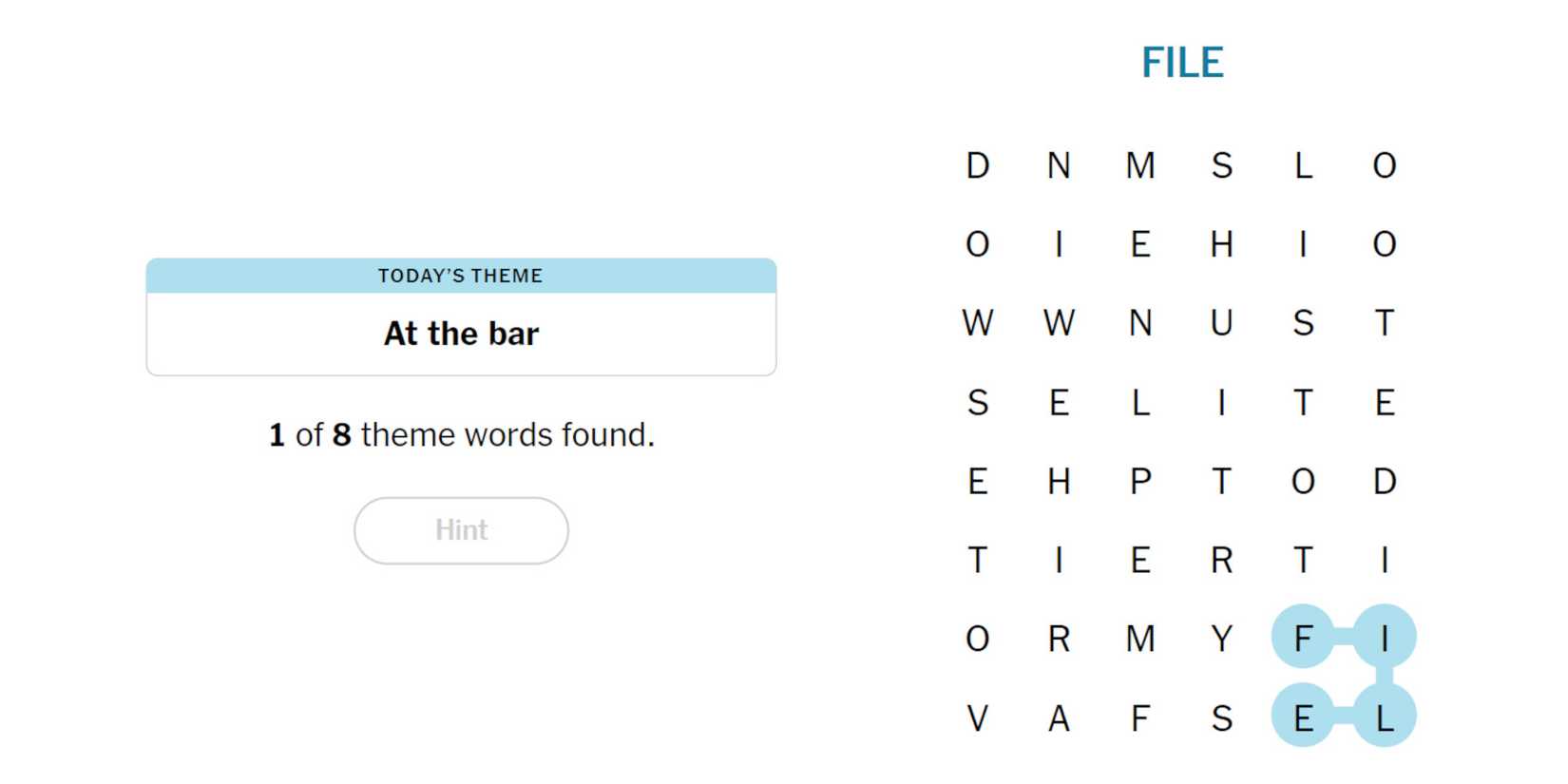The height and width of the screenshot is (784, 1568).
Task: Tap the letter D beside the letter N
Action: tap(977, 166)
